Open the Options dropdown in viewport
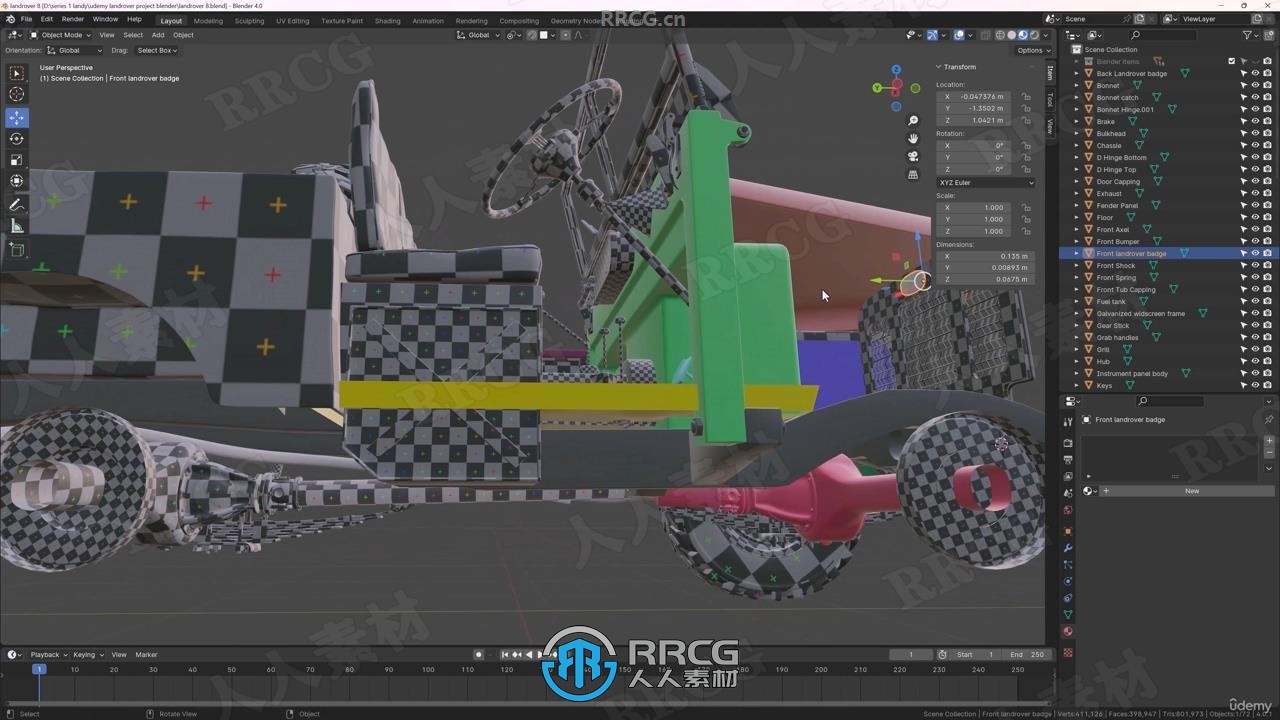 [1033, 50]
